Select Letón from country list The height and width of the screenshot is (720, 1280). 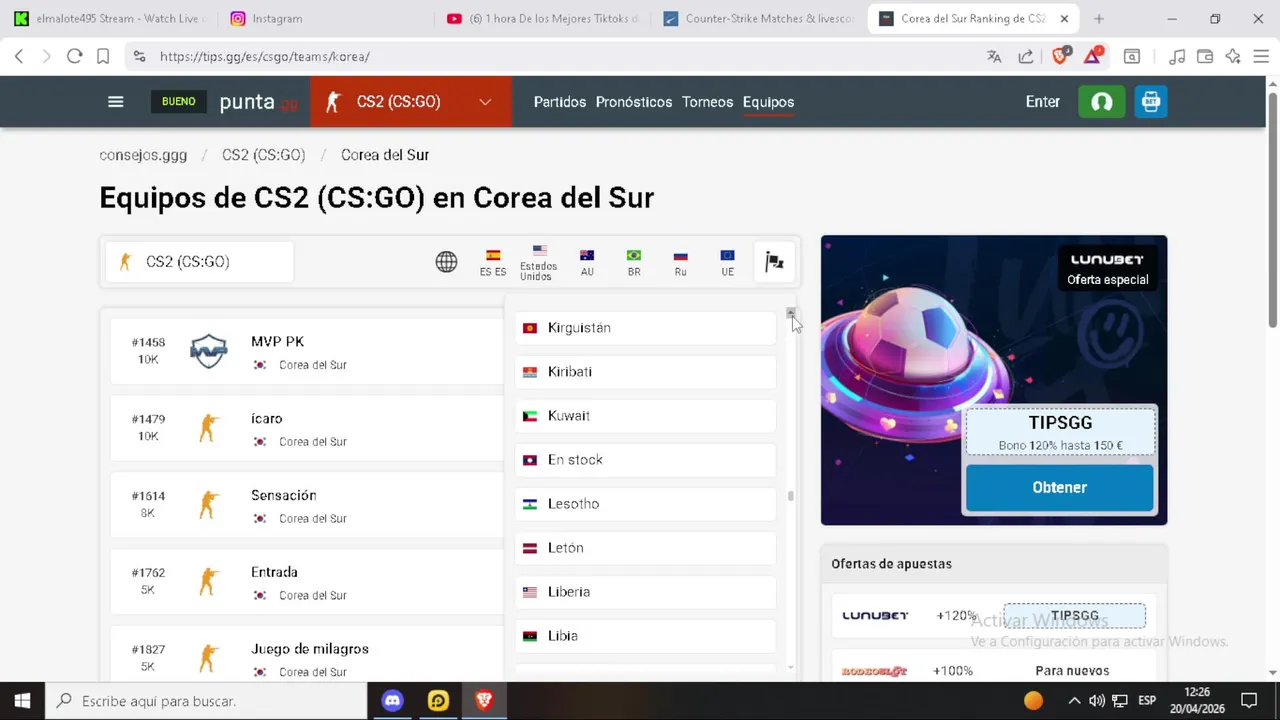click(x=645, y=548)
